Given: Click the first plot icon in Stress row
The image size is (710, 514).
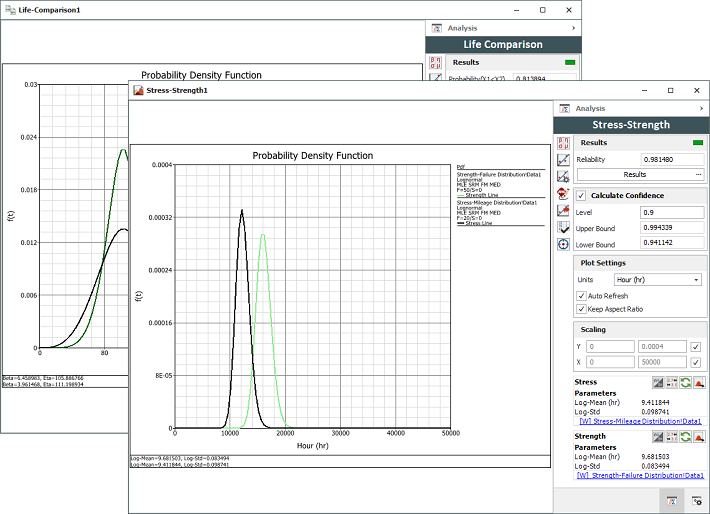Looking at the screenshot, I should (x=657, y=382).
